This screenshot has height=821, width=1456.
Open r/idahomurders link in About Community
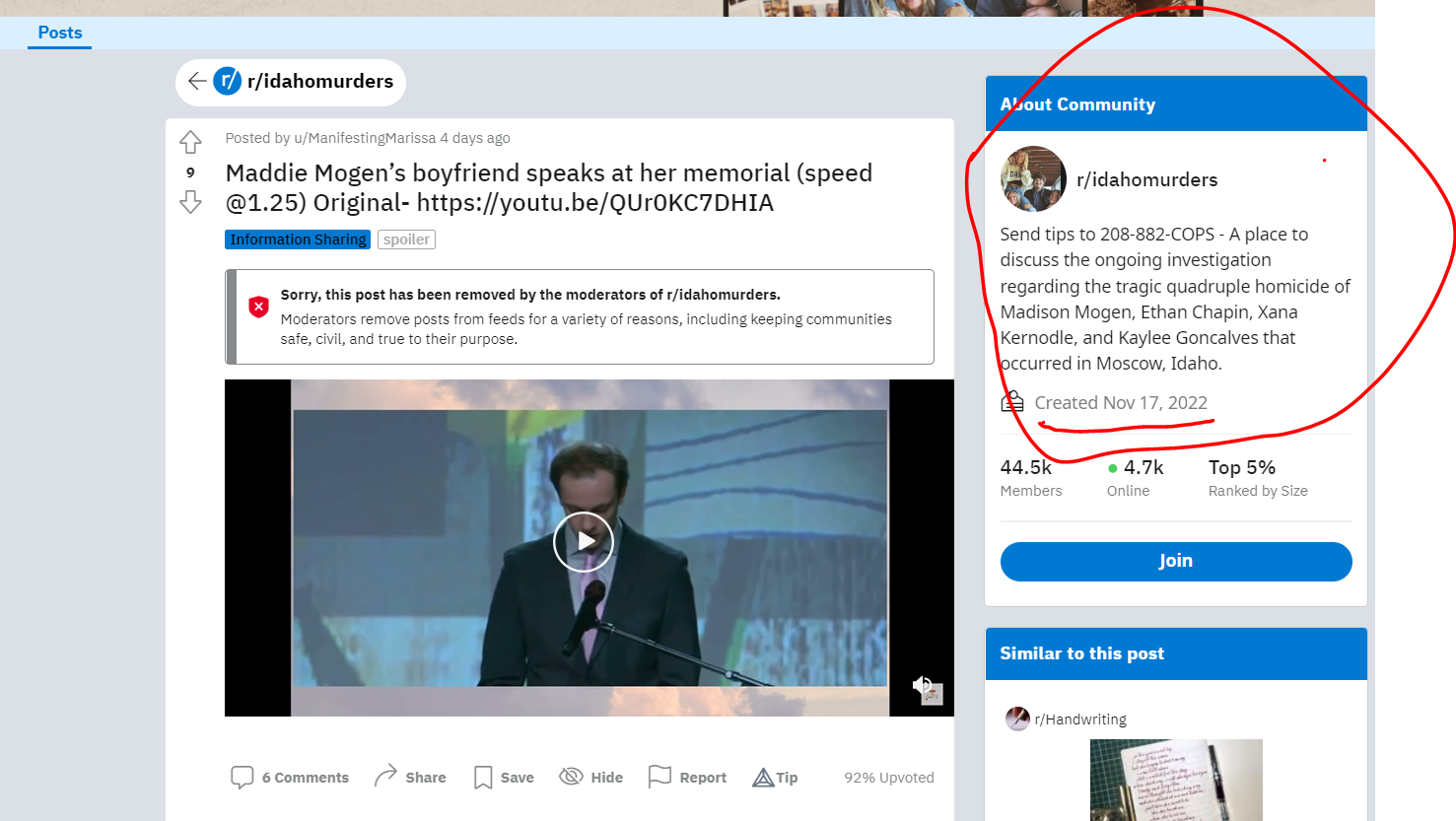coord(1147,180)
